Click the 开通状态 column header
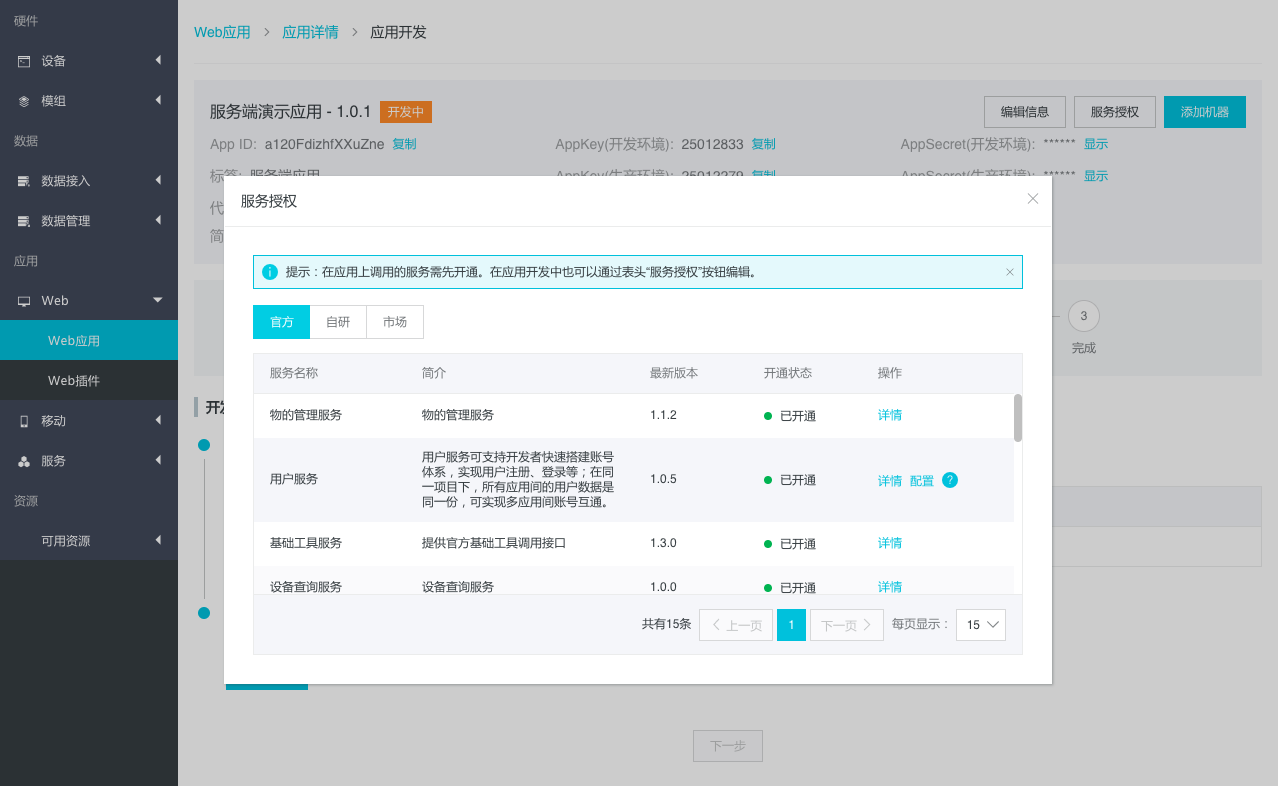1278x786 pixels. 788,373
